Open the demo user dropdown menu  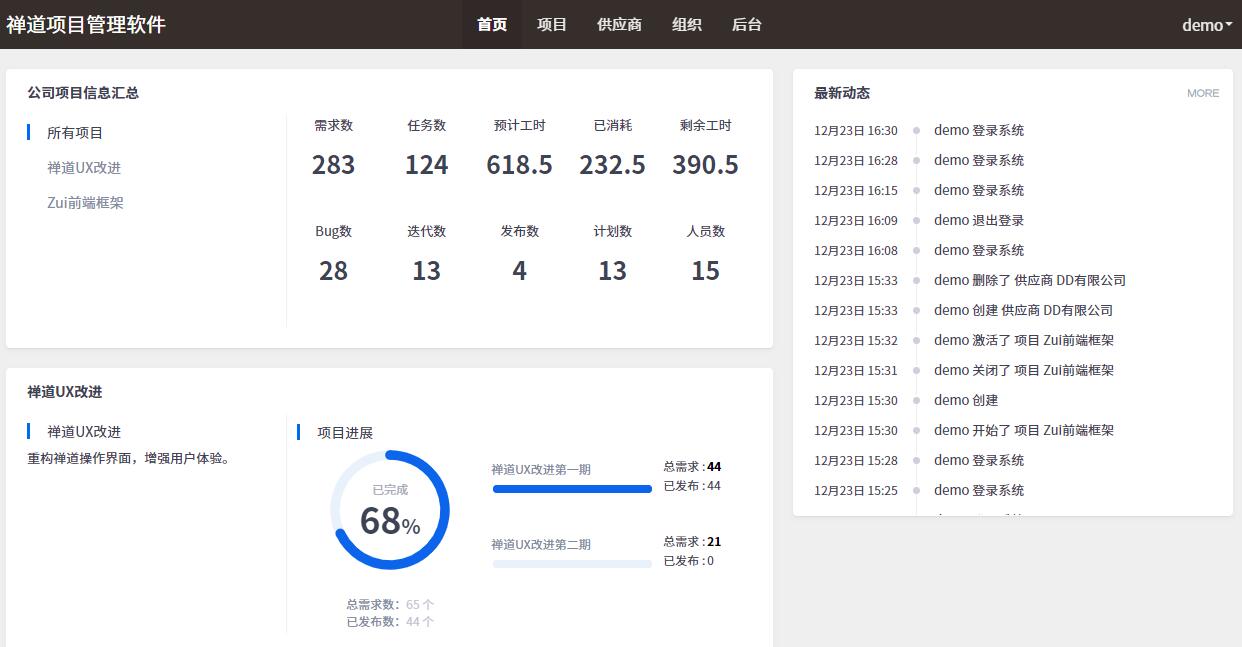pos(1207,25)
